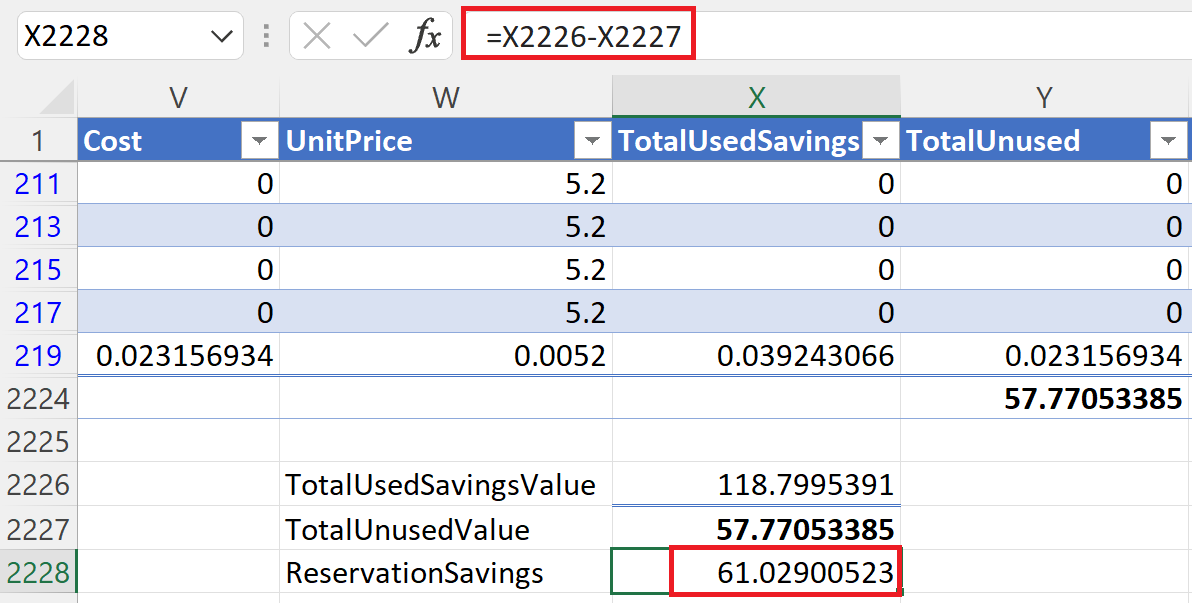Viewport: 1192px width, 603px height.
Task: Select column X header
Action: pyautogui.click(x=756, y=97)
